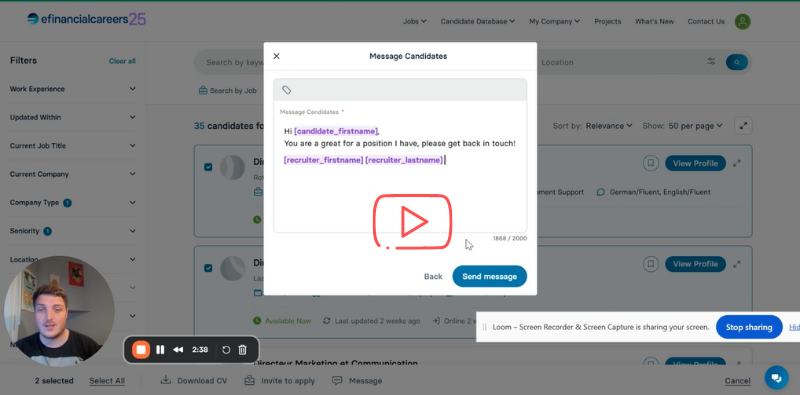Expand the Seniority filter
The height and width of the screenshot is (395, 800).
[73, 231]
